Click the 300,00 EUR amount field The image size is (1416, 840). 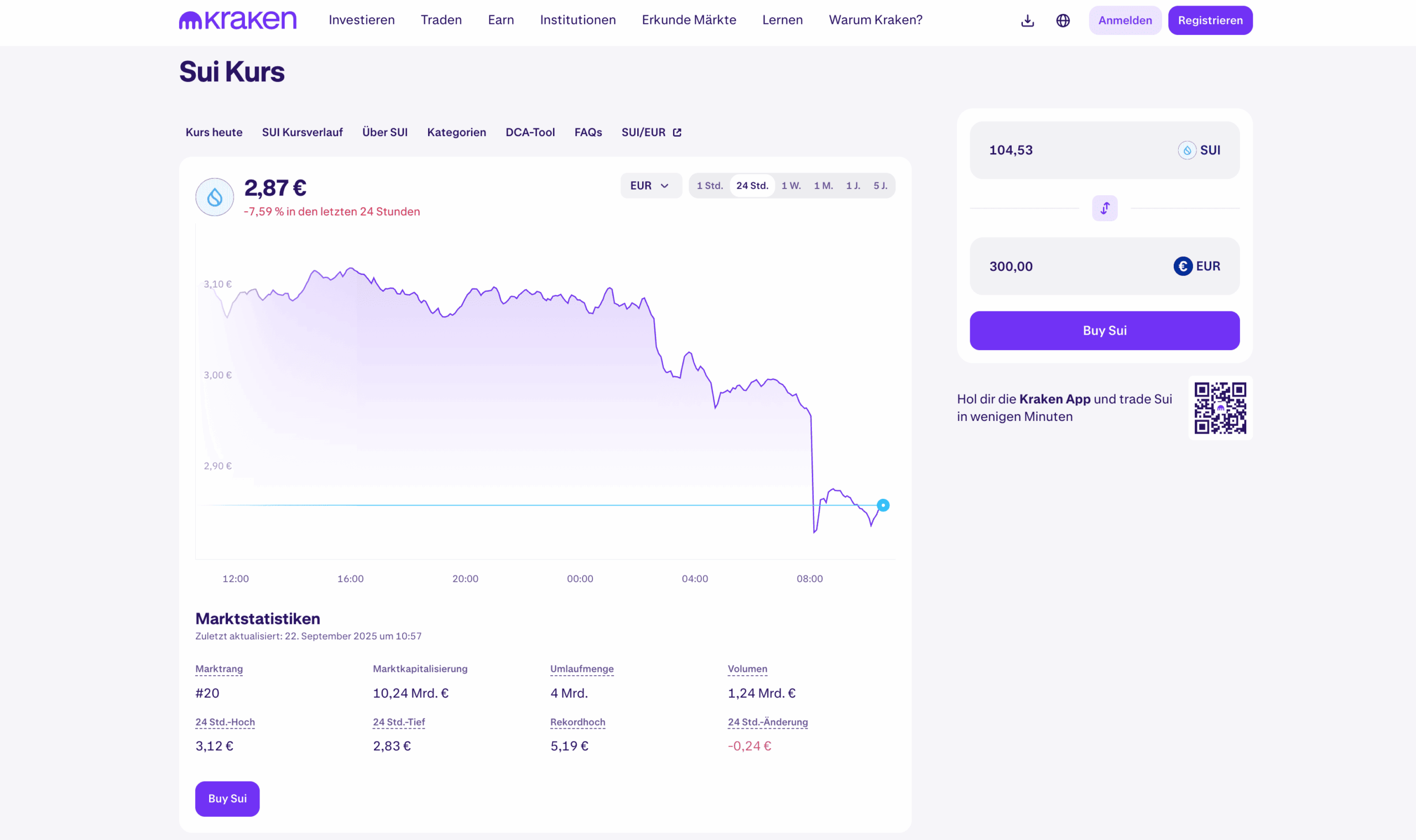click(x=1064, y=266)
